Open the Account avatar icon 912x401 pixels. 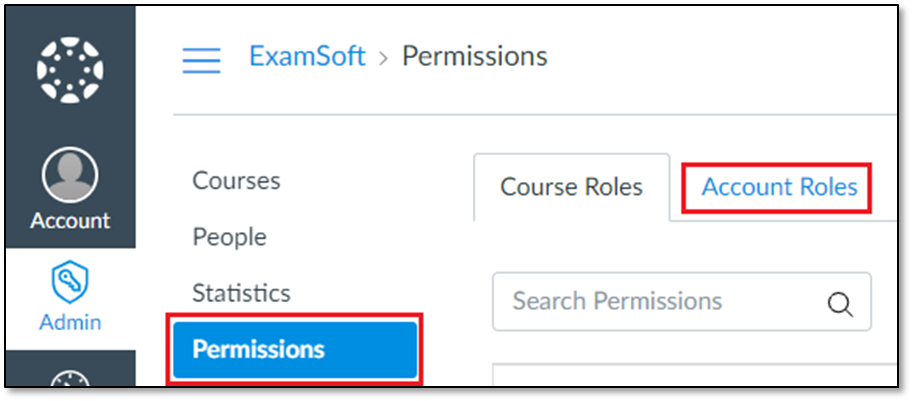tap(70, 175)
